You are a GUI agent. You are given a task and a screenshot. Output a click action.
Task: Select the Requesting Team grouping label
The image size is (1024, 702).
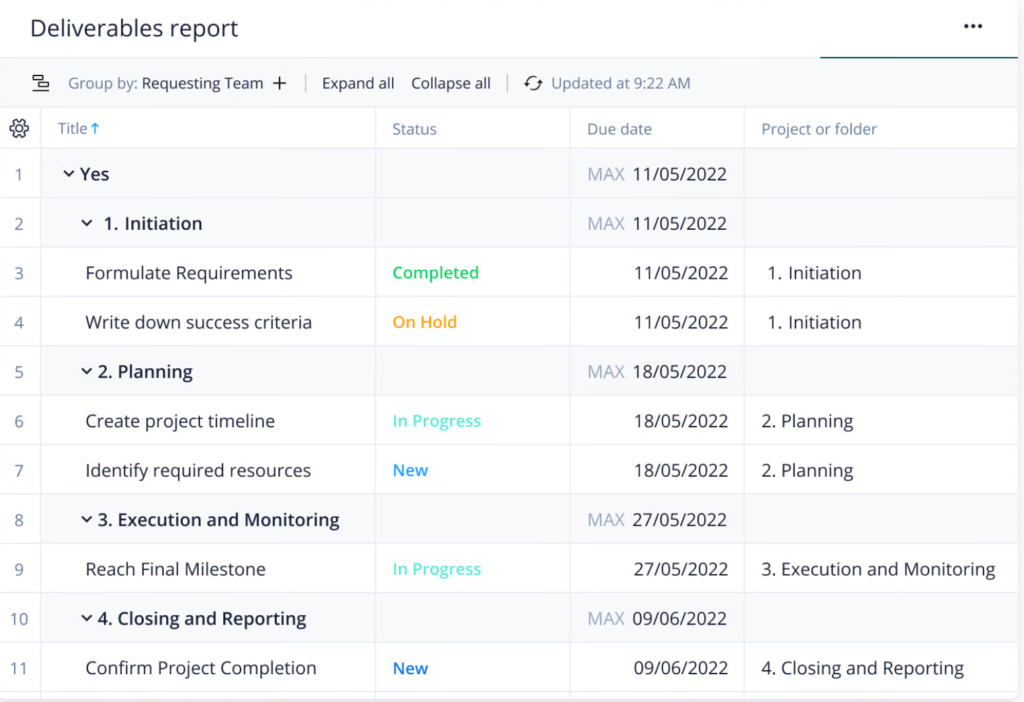tap(205, 83)
